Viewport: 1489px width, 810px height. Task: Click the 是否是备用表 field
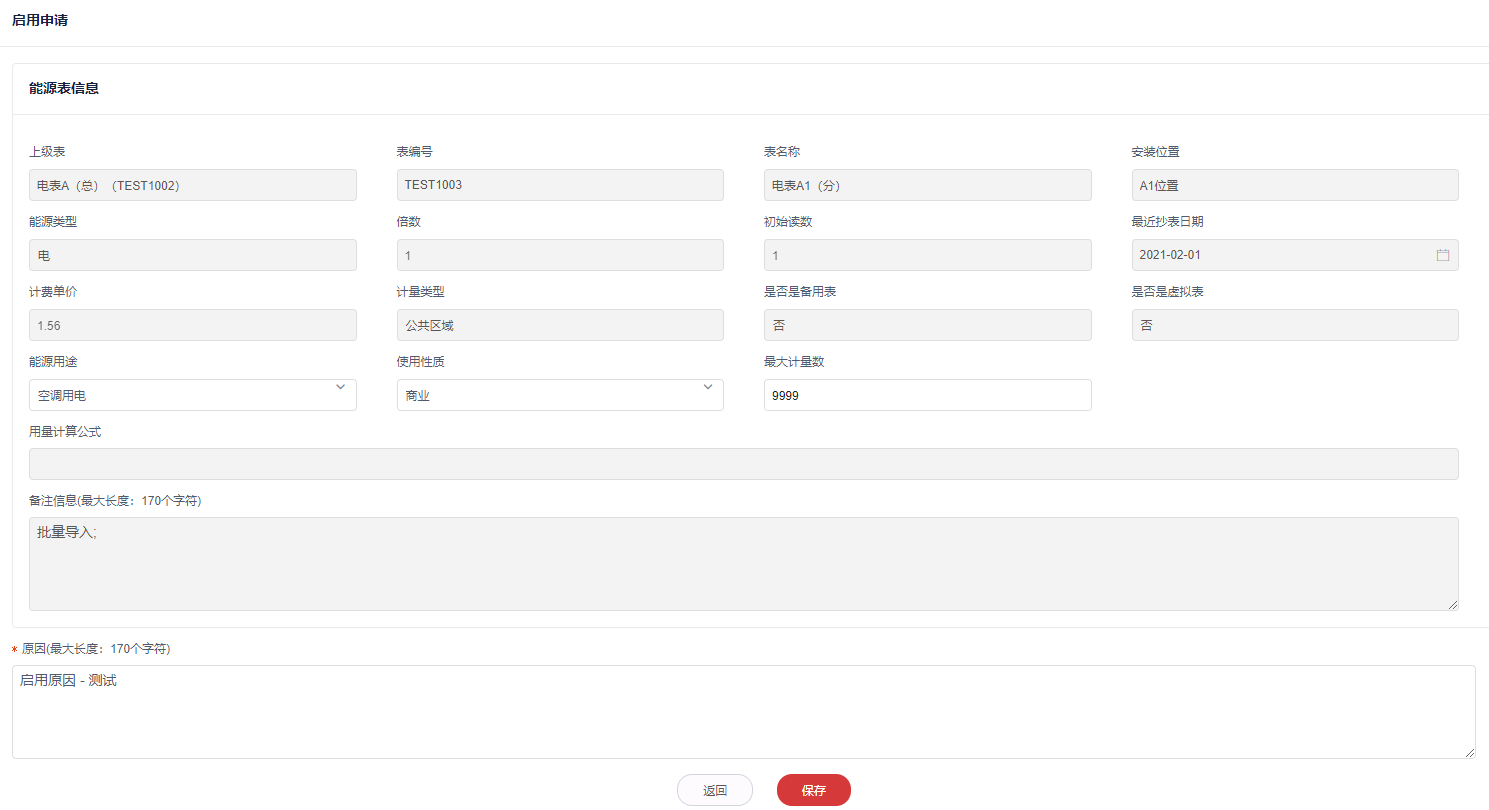click(x=927, y=325)
